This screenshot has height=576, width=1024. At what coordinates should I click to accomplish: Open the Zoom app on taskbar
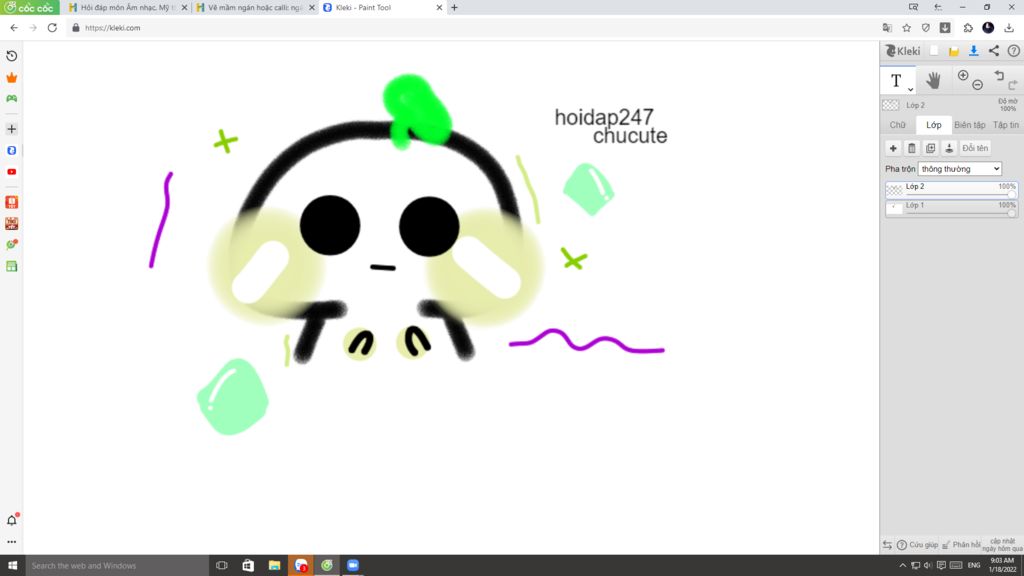point(353,566)
